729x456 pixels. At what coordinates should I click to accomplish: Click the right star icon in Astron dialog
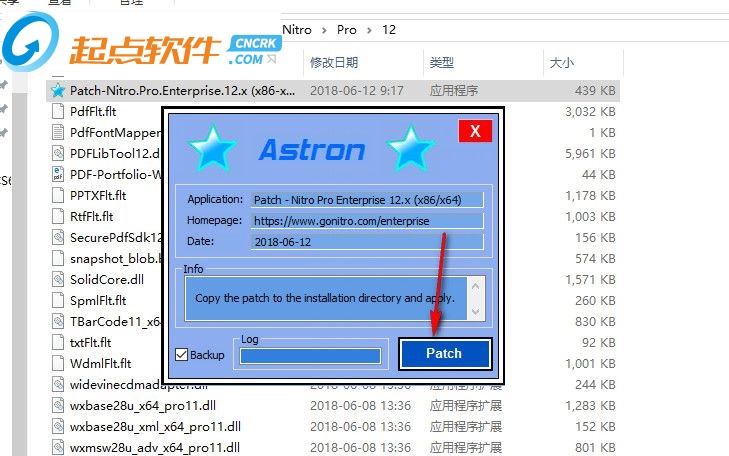(411, 148)
